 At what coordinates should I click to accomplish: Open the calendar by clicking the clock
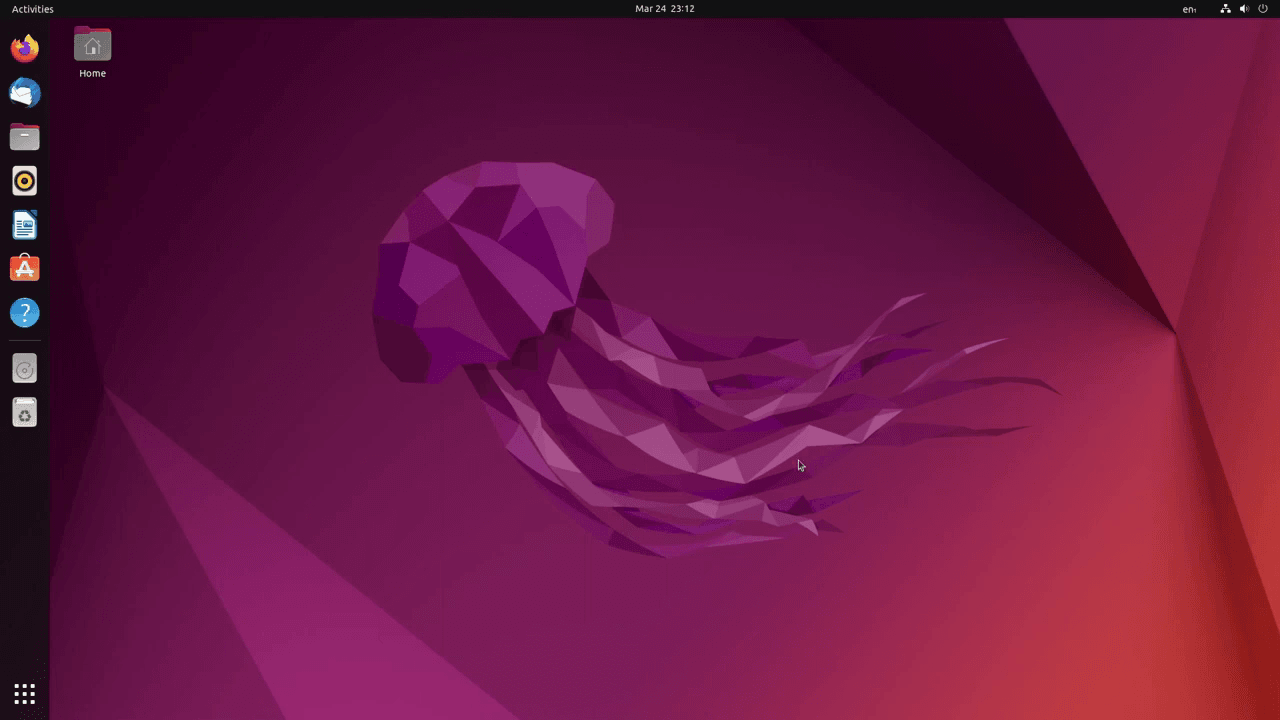[664, 9]
